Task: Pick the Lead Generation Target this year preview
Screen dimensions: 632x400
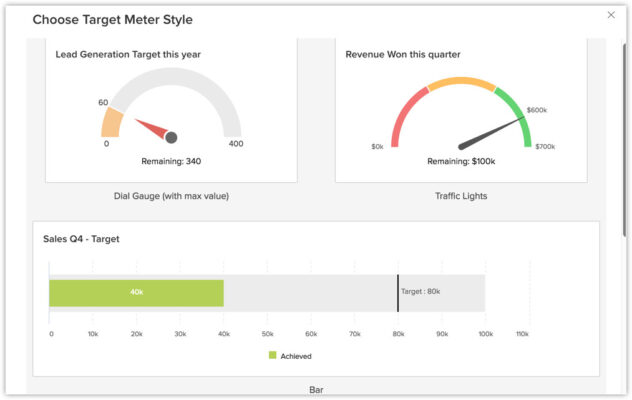Action: click(171, 110)
